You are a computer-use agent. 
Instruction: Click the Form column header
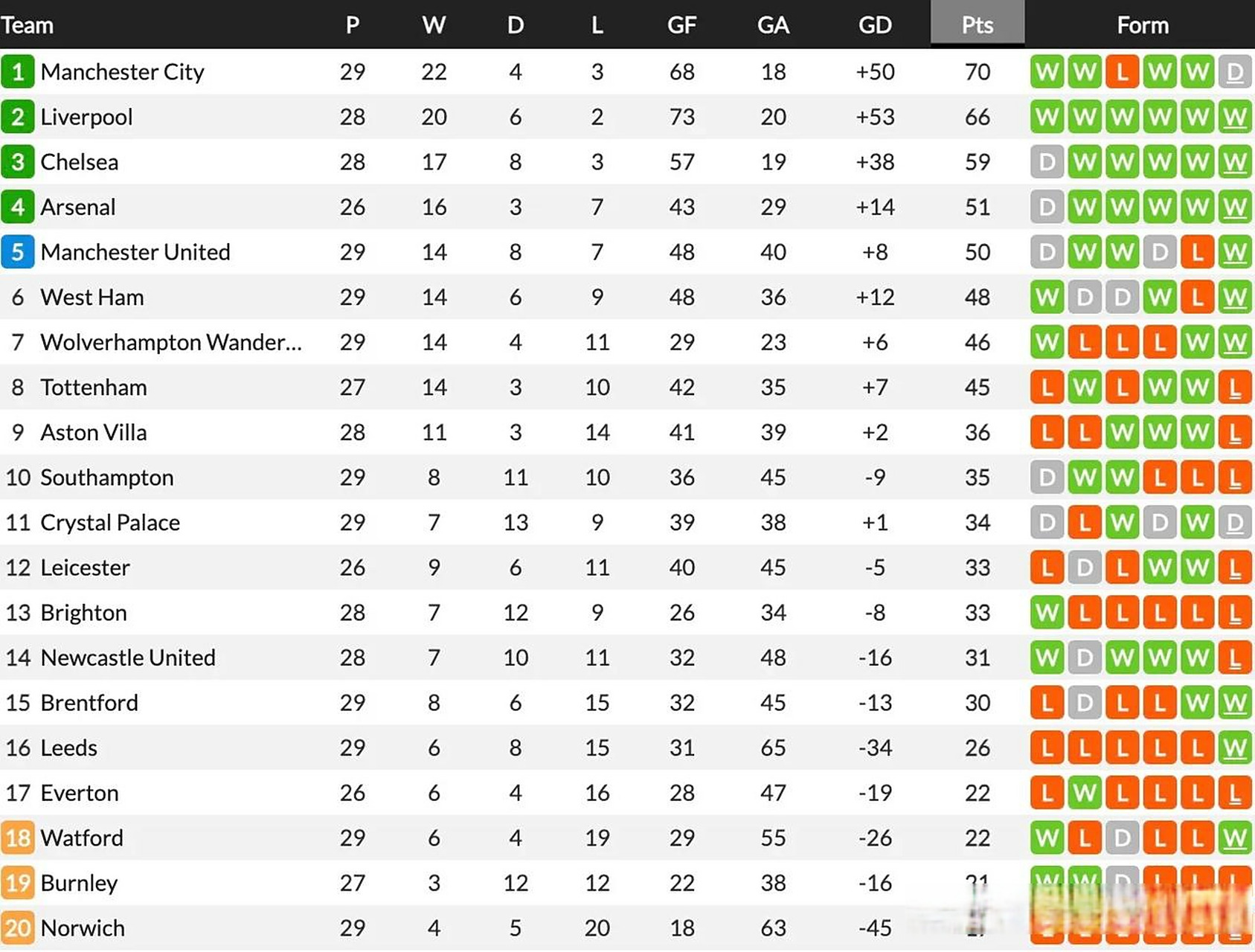1142,25
